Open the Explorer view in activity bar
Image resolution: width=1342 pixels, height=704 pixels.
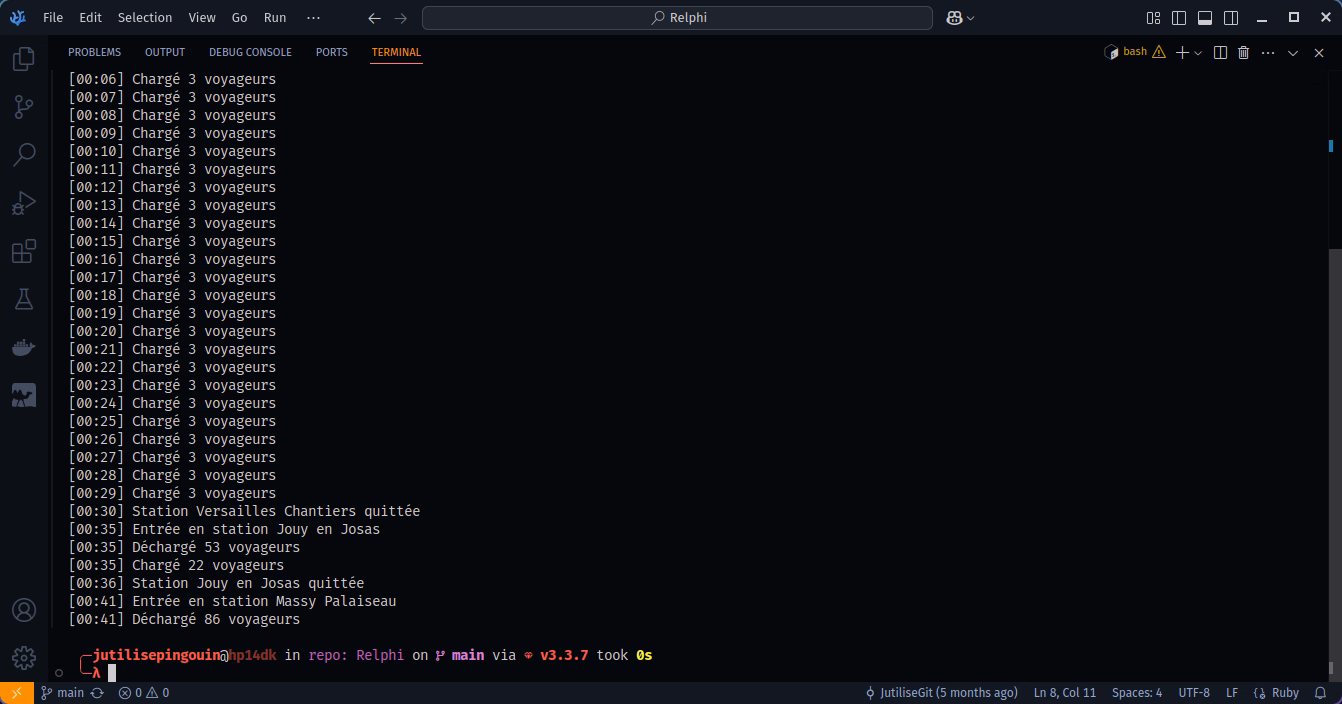[x=23, y=60]
